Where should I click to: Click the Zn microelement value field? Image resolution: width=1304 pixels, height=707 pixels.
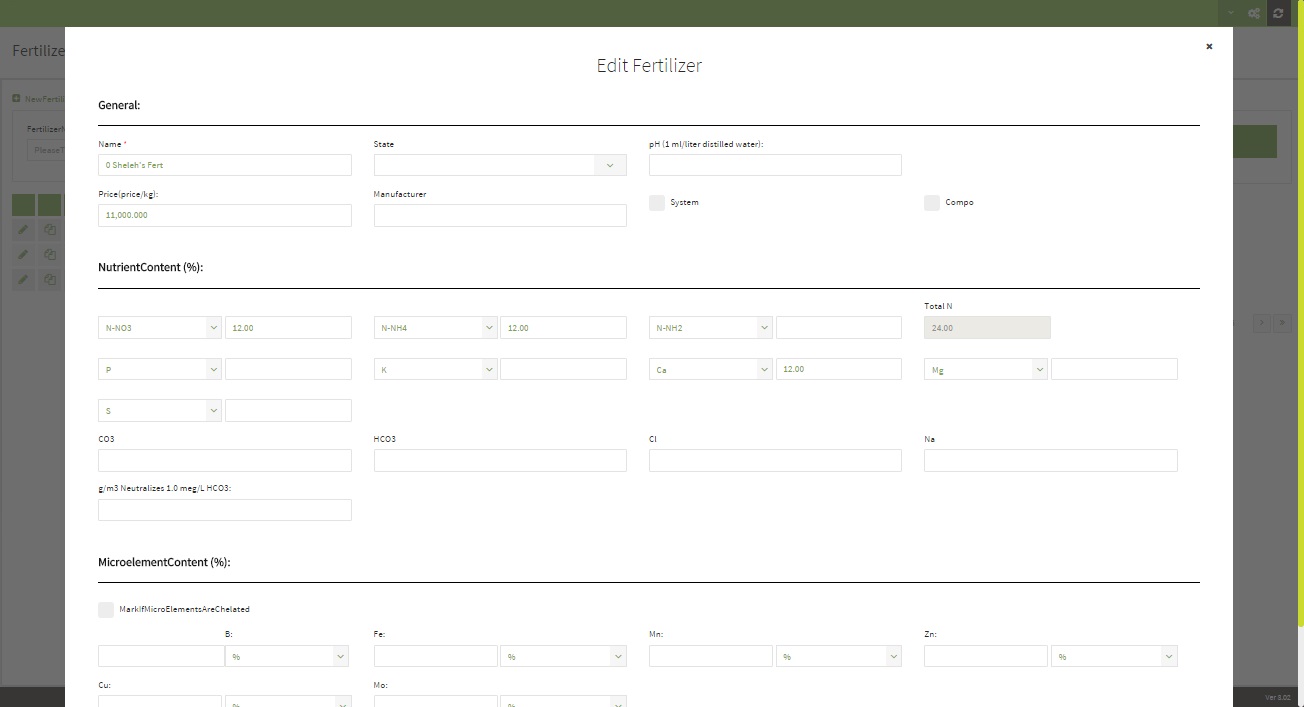coord(986,657)
